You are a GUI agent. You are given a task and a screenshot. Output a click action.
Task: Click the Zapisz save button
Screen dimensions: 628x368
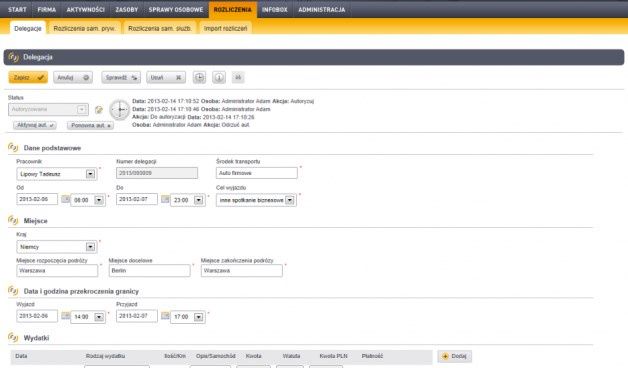click(28, 77)
